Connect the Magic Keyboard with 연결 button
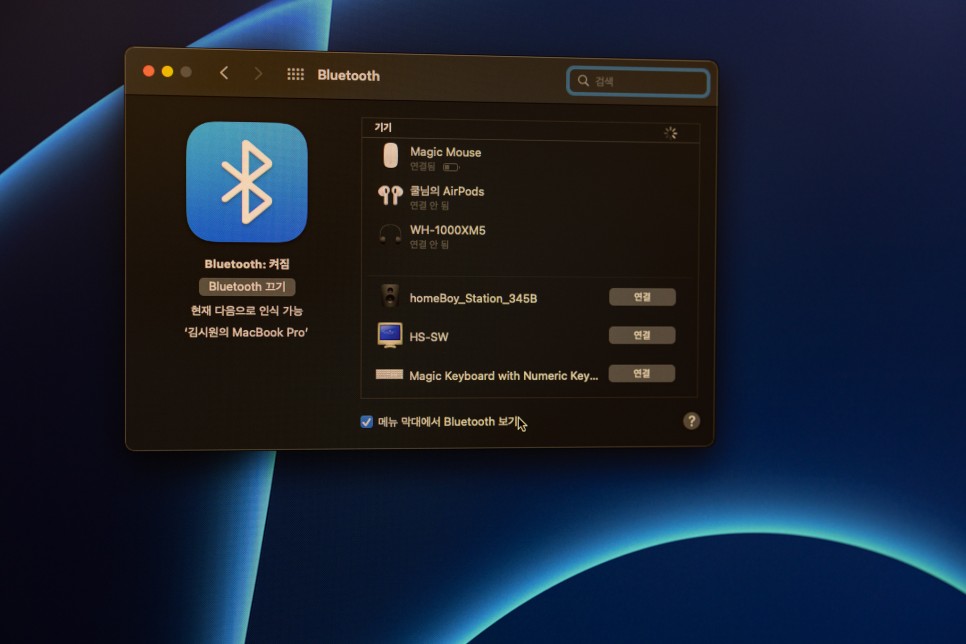The width and height of the screenshot is (966, 644). [641, 373]
